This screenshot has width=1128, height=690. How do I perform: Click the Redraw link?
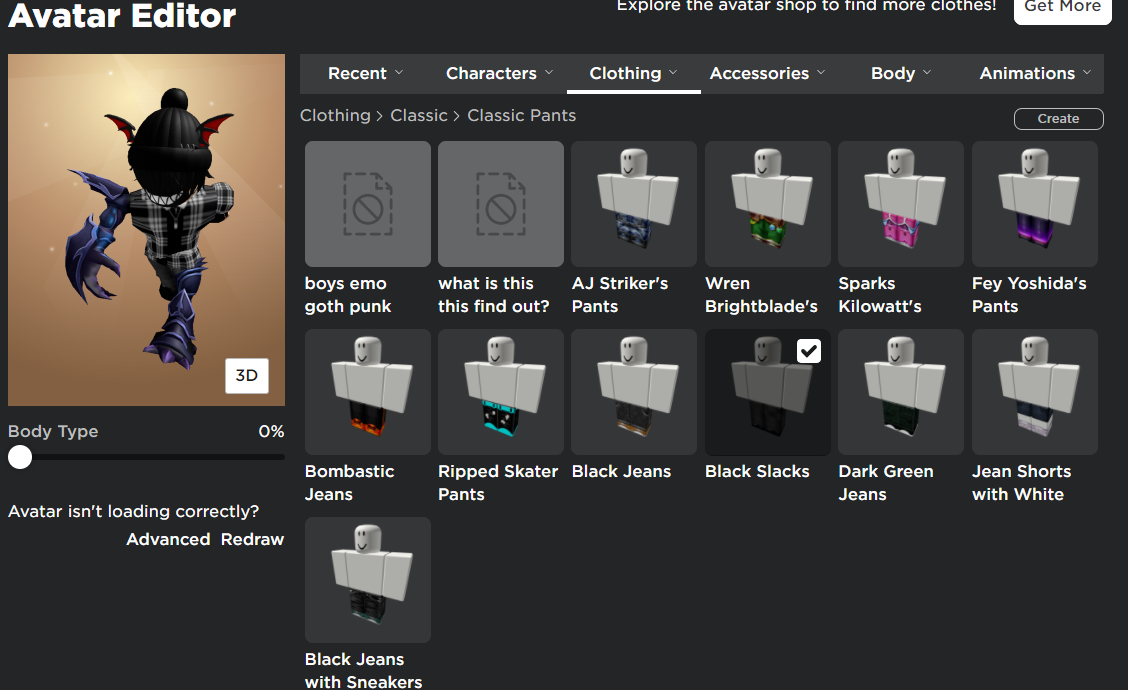(253, 539)
